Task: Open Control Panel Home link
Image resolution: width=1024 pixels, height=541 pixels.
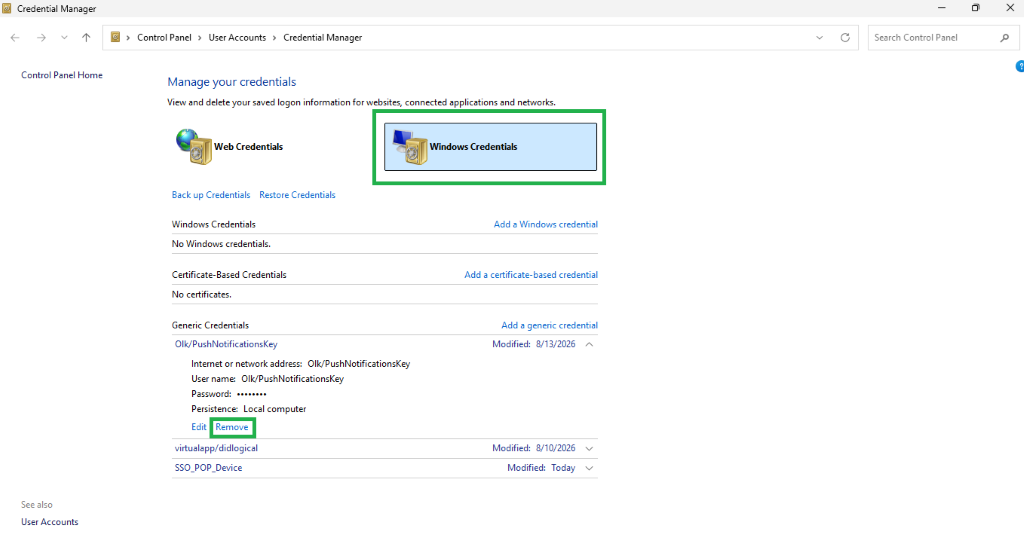Action: click(x=61, y=75)
